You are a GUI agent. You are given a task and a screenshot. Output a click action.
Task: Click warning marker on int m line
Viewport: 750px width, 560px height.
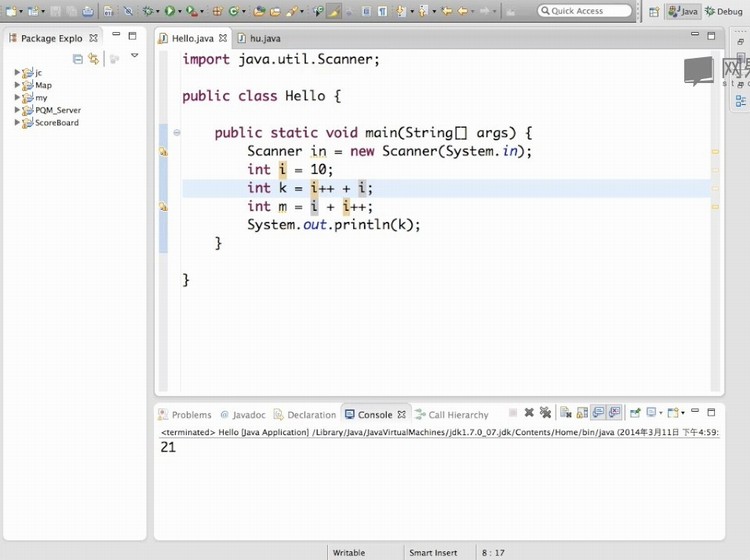pyautogui.click(x=164, y=207)
